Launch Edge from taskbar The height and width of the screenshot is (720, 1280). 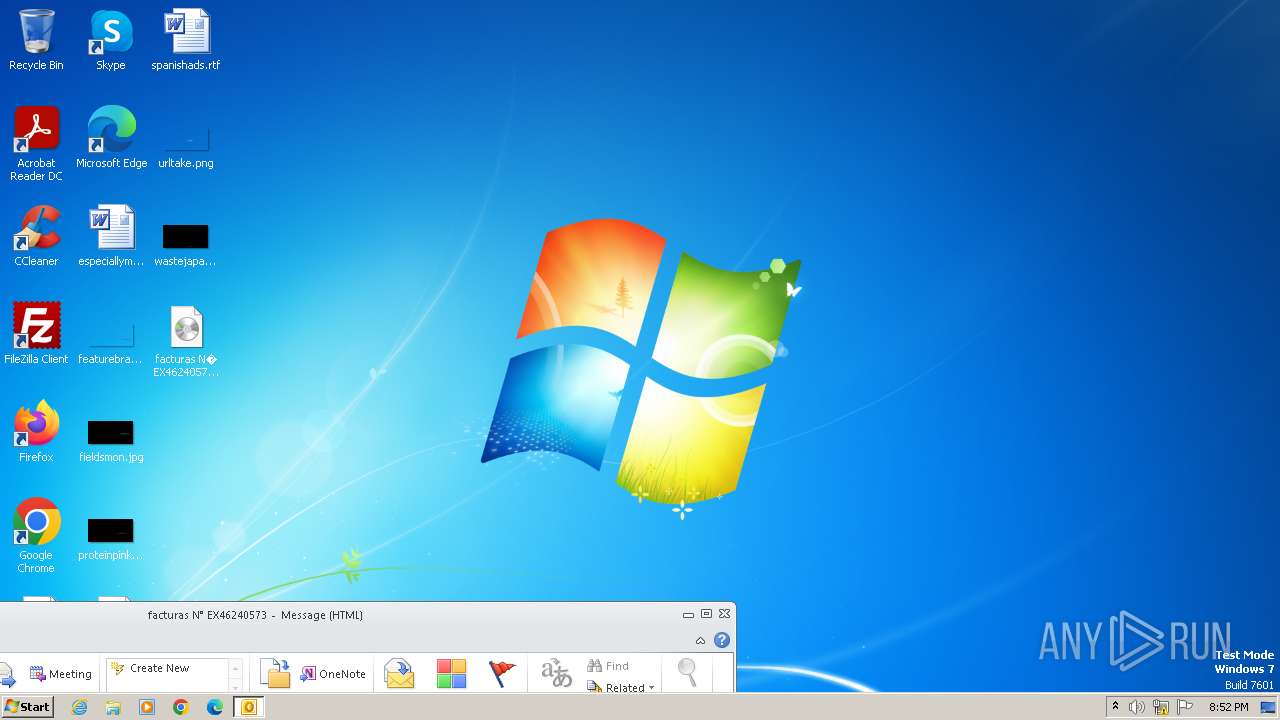pyautogui.click(x=215, y=707)
